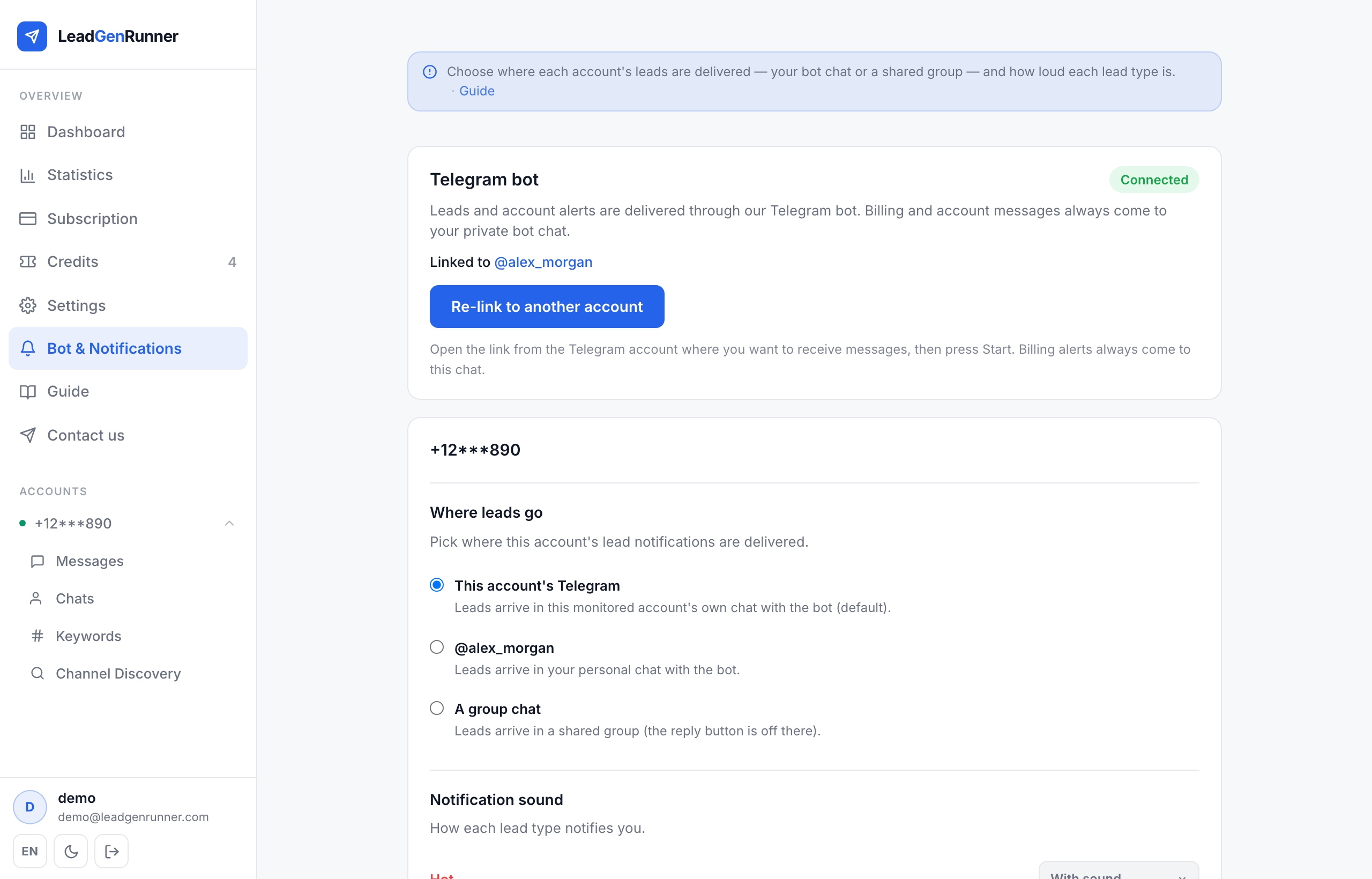Click Re-link to another account button
This screenshot has width=1372, height=879.
[x=547, y=307]
